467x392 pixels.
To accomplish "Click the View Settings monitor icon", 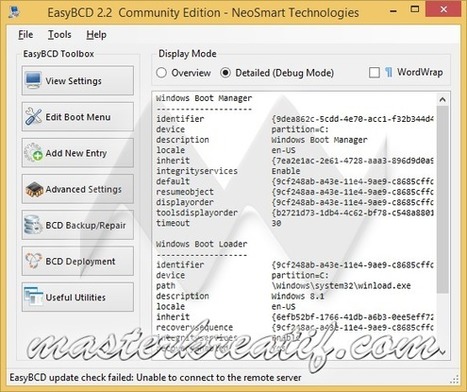I will 33,80.
